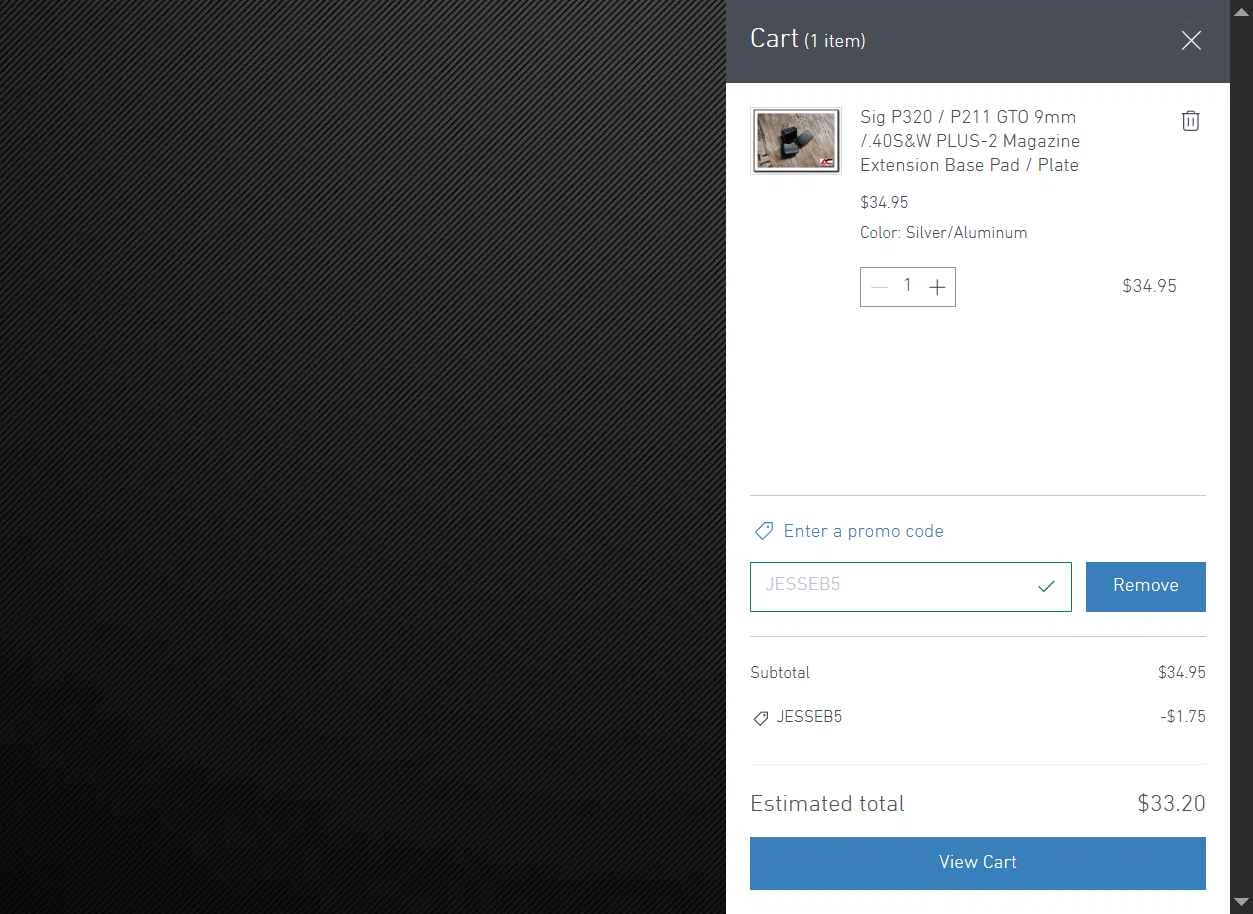Viewport: 1253px width, 914px height.
Task: Select the -$1.75 discount amount
Action: point(1183,717)
